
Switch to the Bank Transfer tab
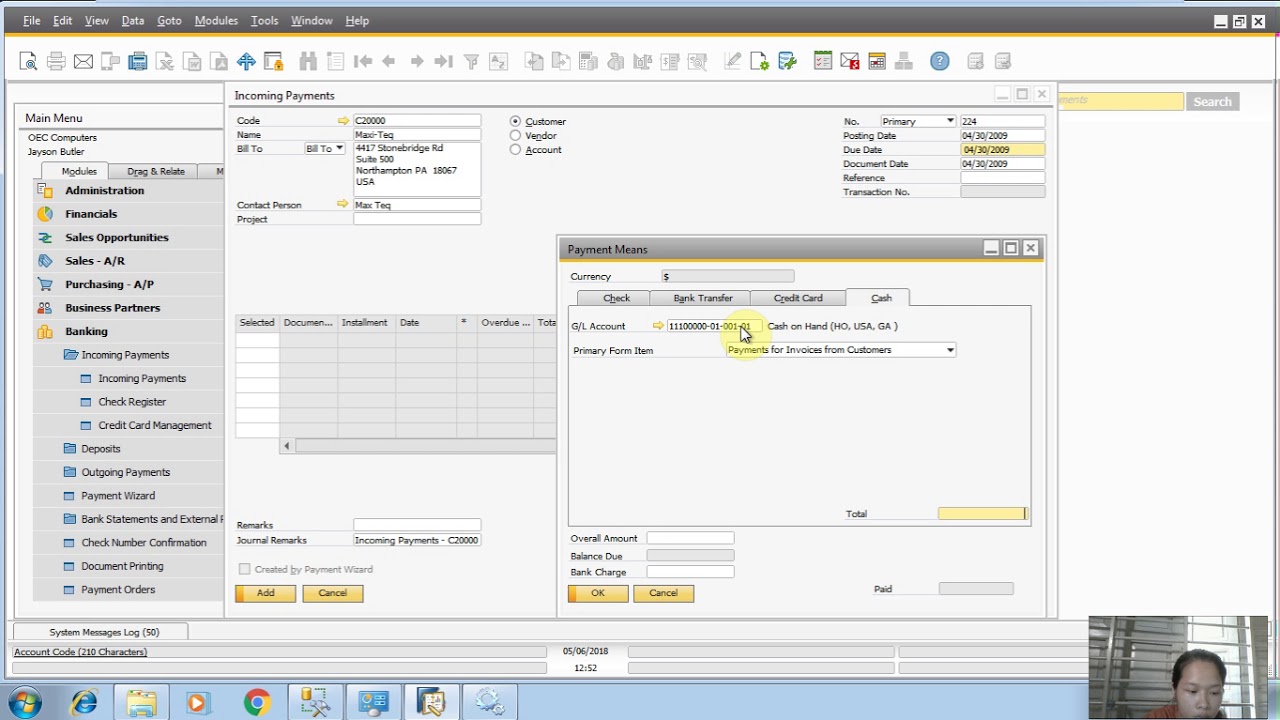pos(702,298)
